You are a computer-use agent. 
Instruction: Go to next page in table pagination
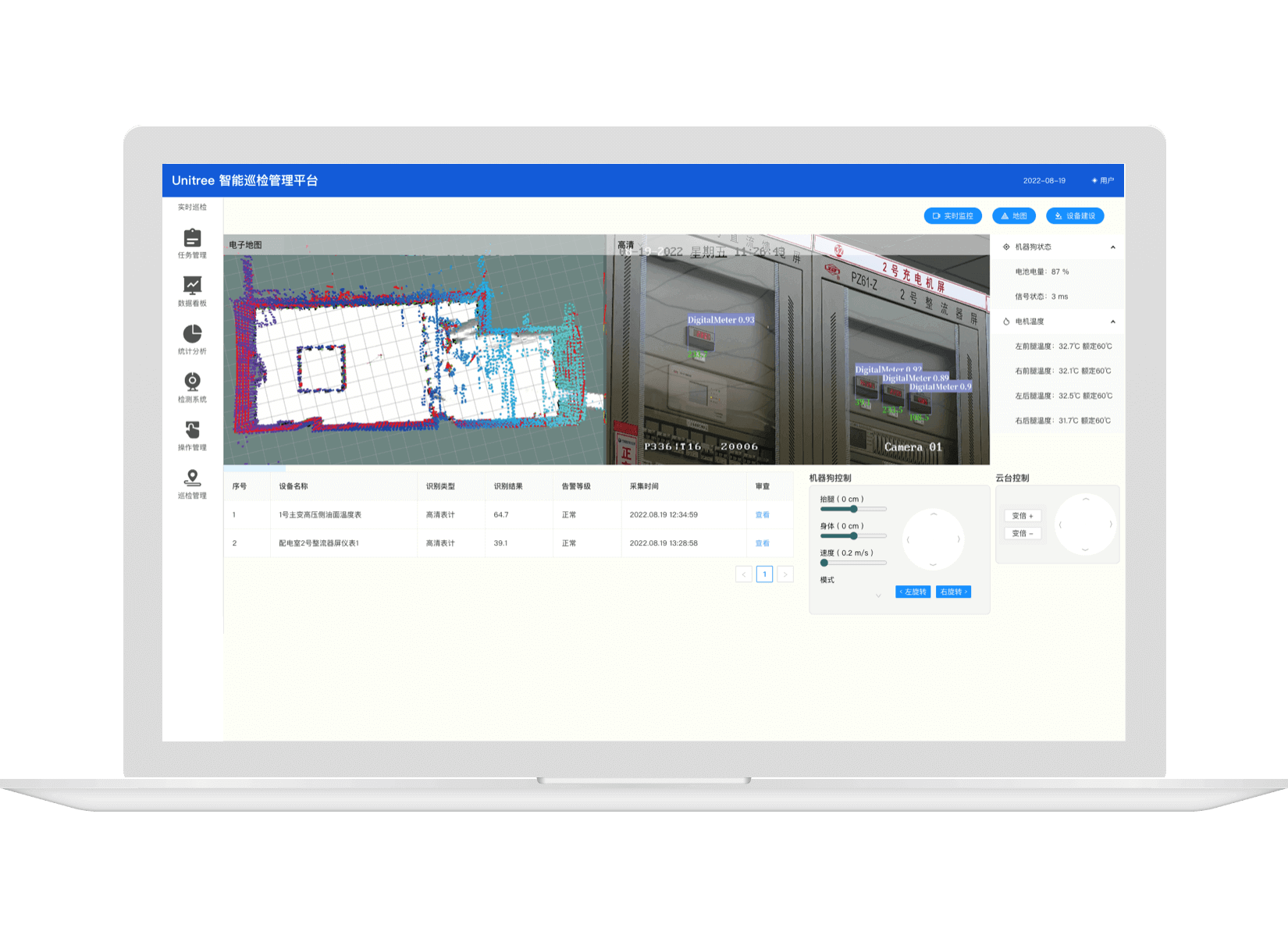tap(785, 574)
